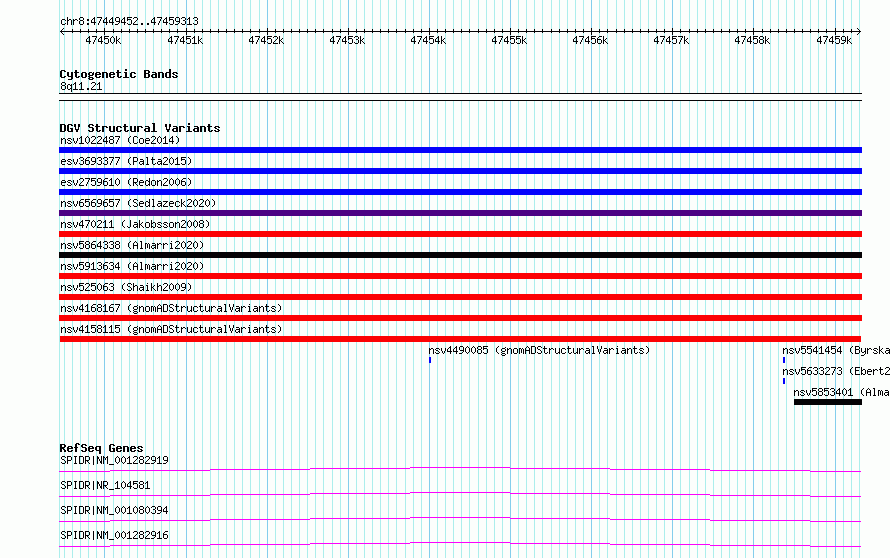
Task: Open nsv4168167 gnomAD variant label
Action: 171,308
